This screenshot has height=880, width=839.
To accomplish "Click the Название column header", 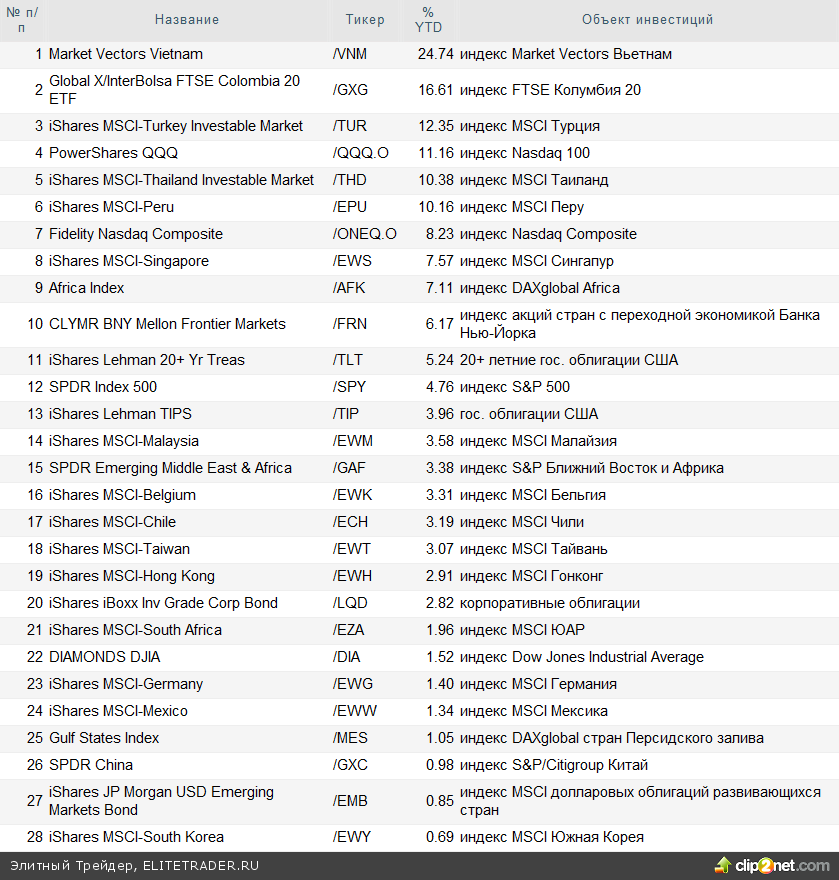I will [x=187, y=20].
